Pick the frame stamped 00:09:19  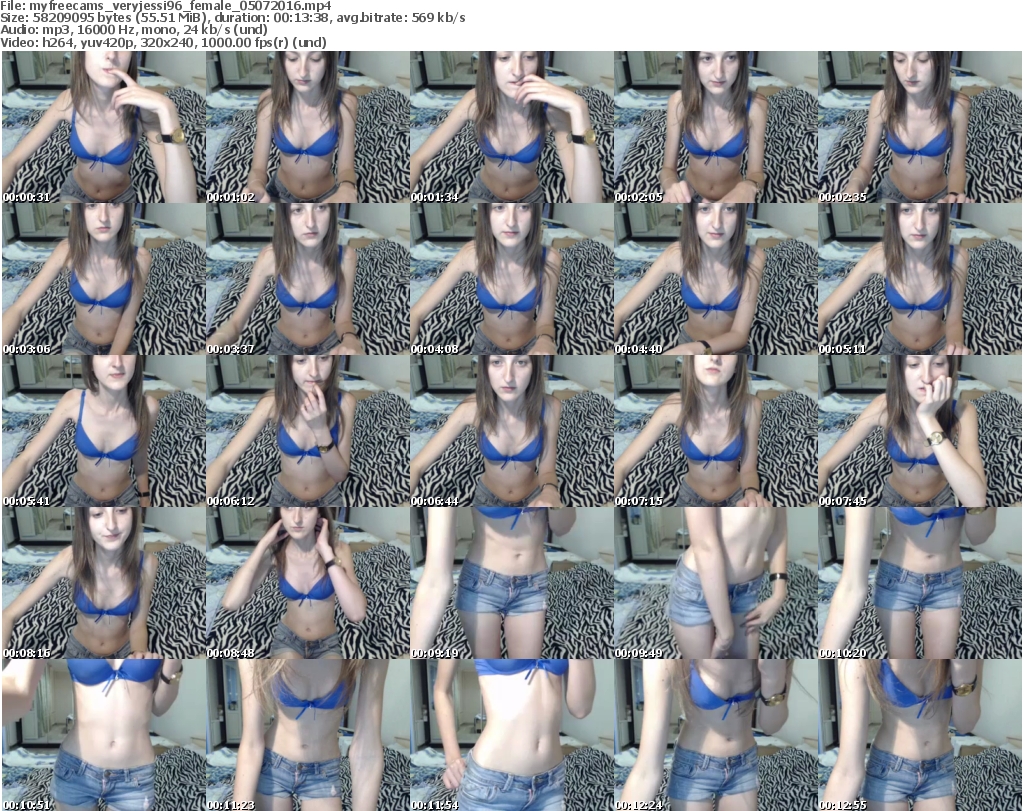(x=512, y=583)
